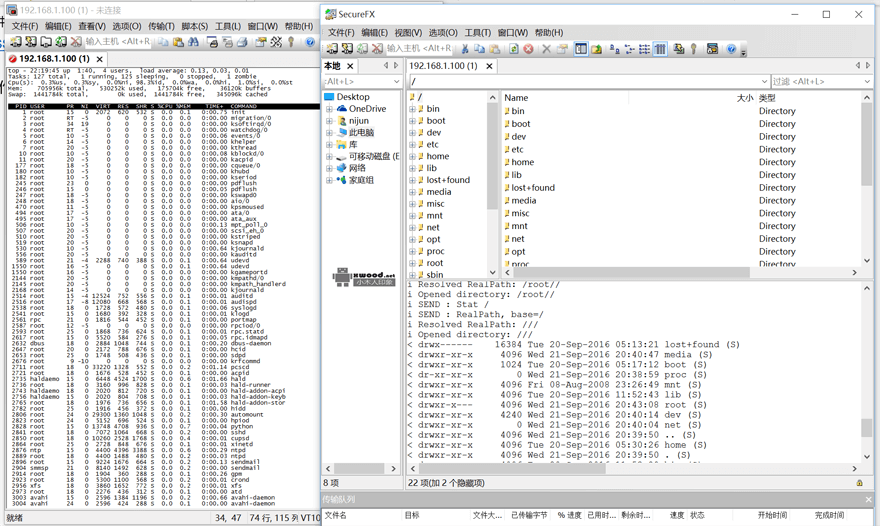Screen dimensions: 880x526
Task: Open the remote path dropdown
Action: pos(764,81)
